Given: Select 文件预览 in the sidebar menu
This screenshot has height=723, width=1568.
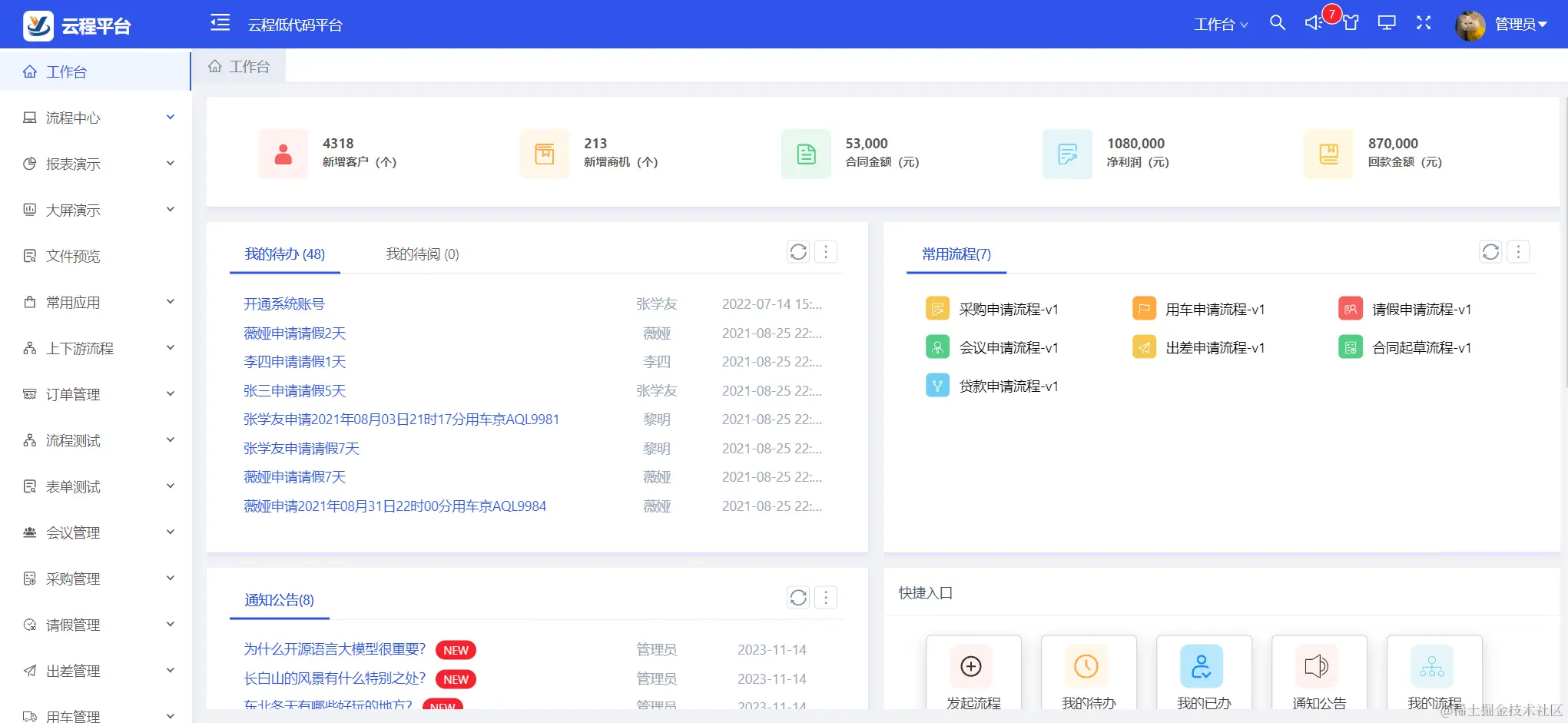Looking at the screenshot, I should [x=75, y=255].
